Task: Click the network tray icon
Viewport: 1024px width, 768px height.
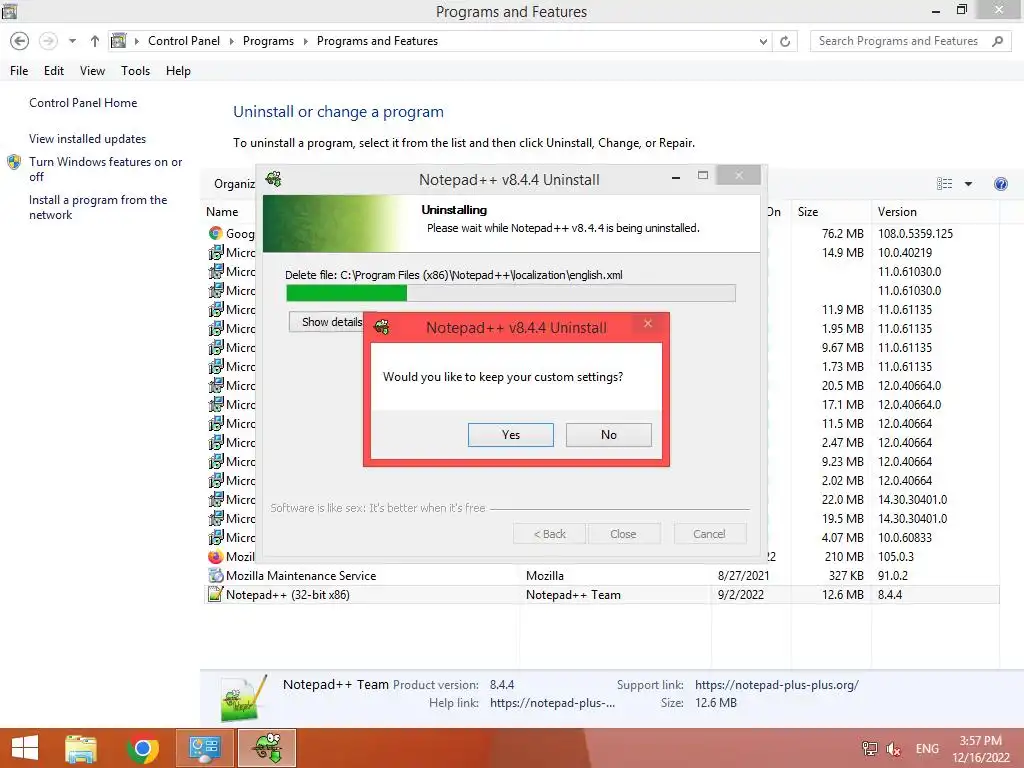Action: tap(869, 749)
